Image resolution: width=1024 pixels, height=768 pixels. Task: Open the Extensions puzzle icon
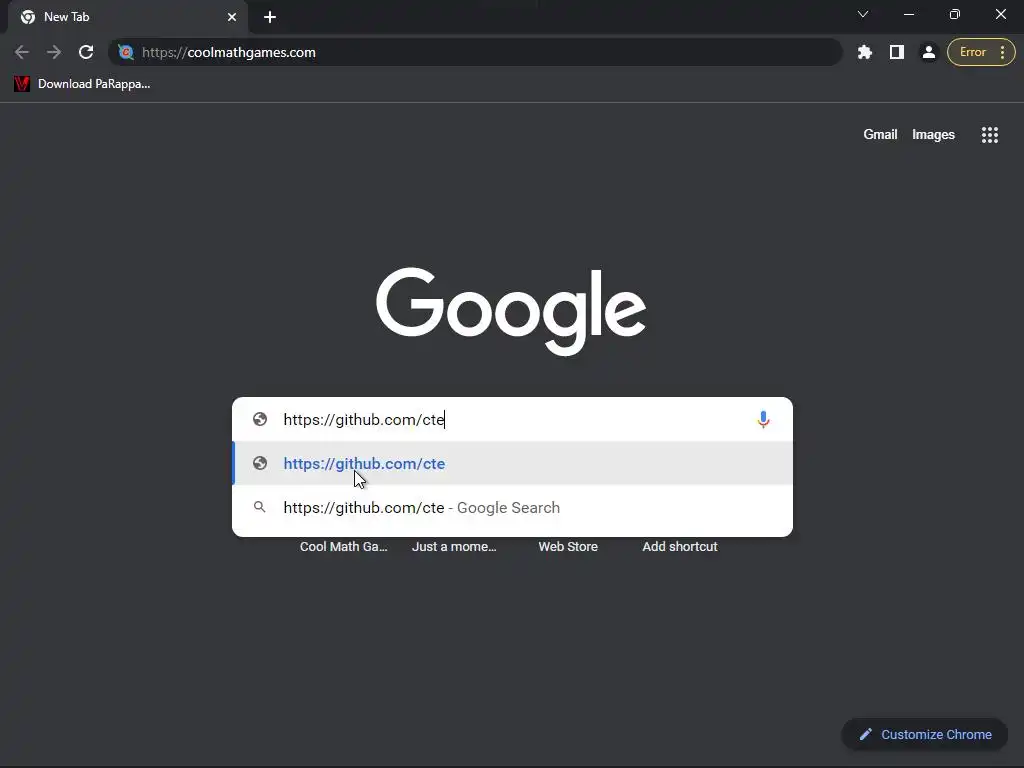pos(865,52)
